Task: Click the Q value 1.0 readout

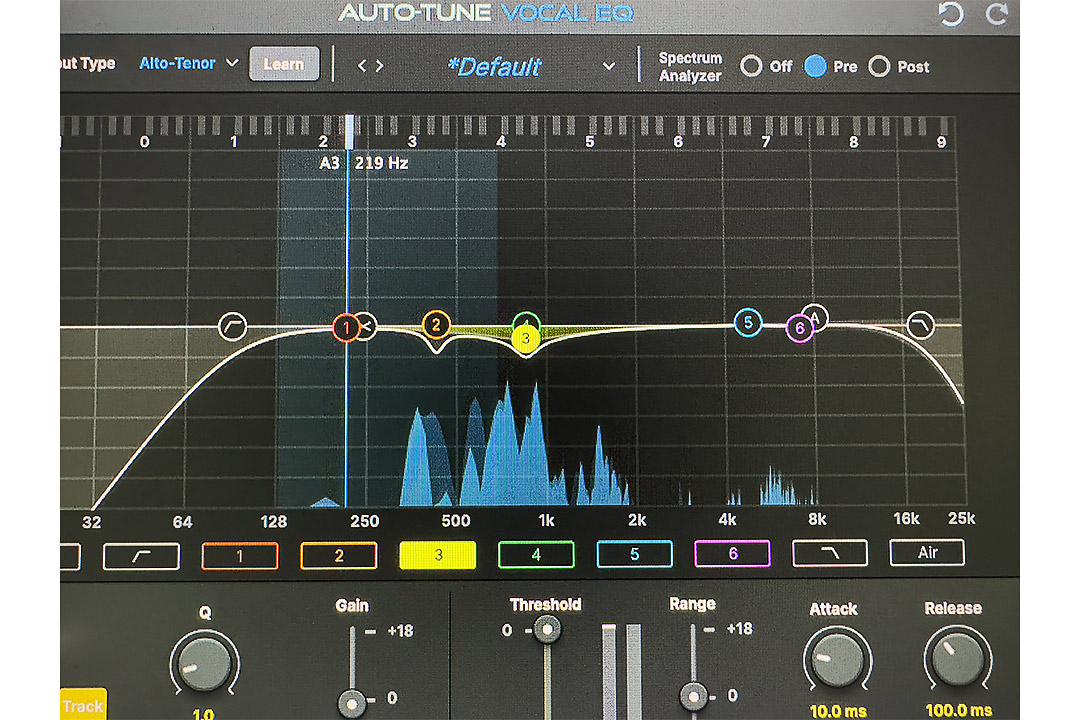Action: (203, 714)
